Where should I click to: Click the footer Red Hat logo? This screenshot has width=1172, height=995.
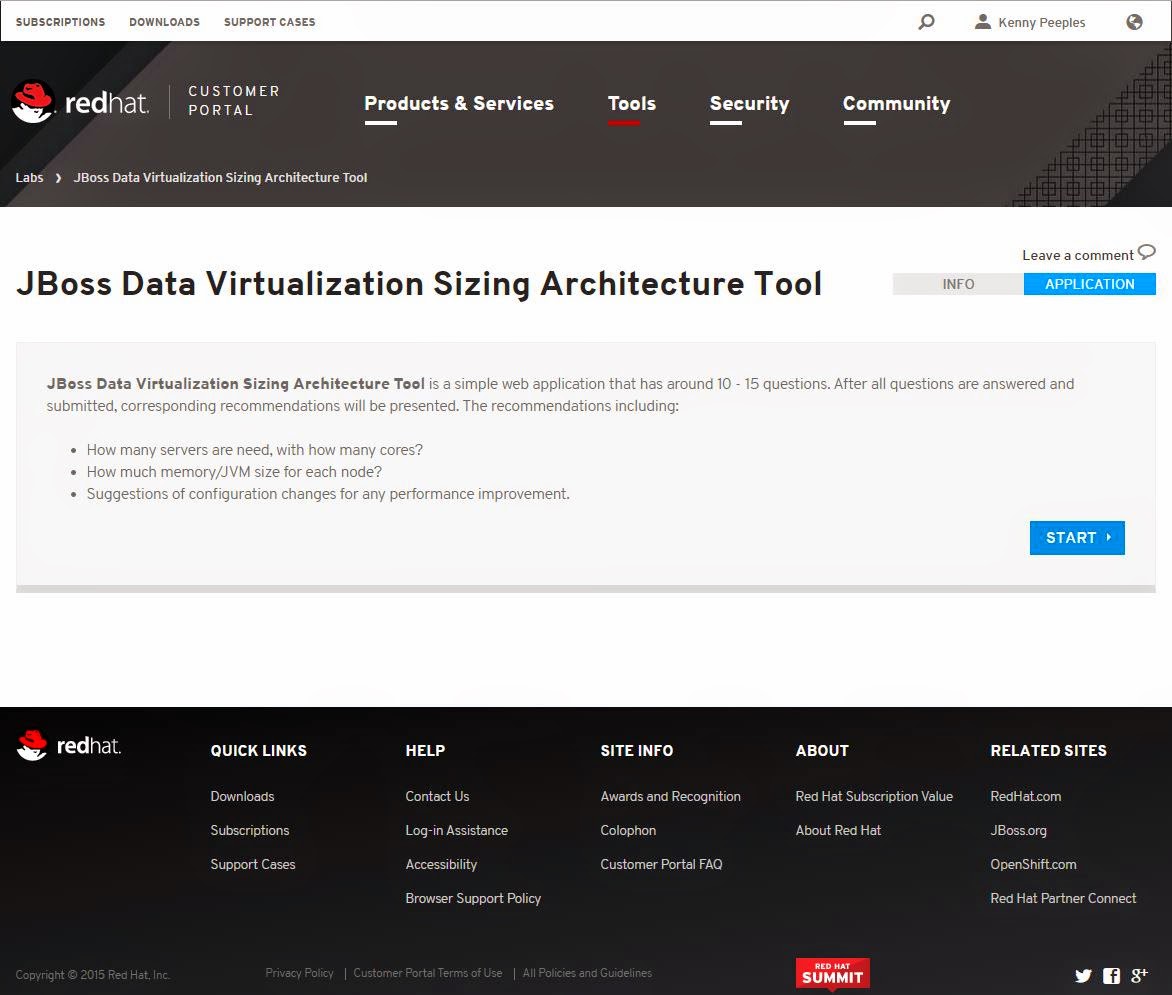click(x=69, y=745)
